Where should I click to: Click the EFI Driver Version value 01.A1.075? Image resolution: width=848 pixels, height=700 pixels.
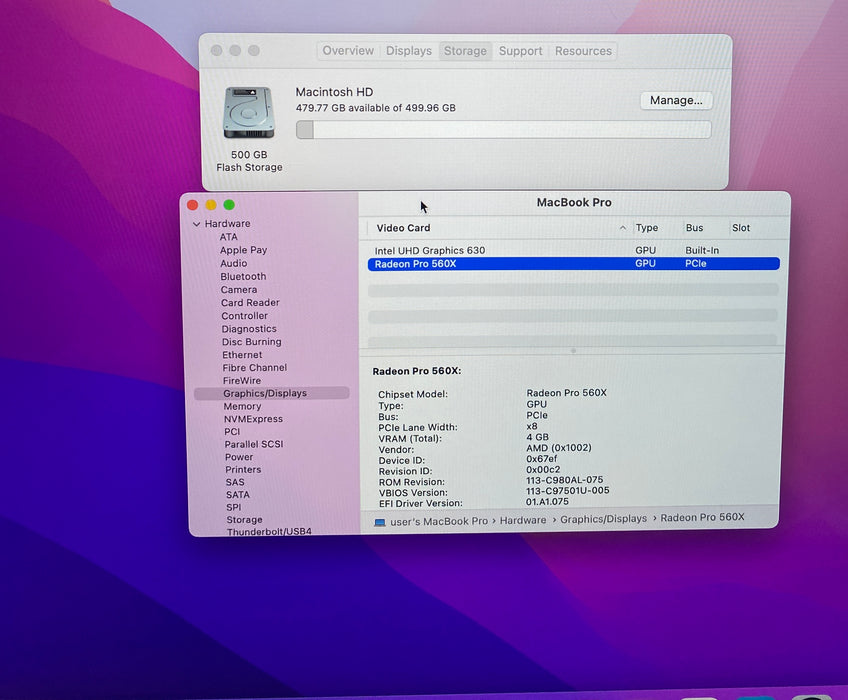[547, 501]
